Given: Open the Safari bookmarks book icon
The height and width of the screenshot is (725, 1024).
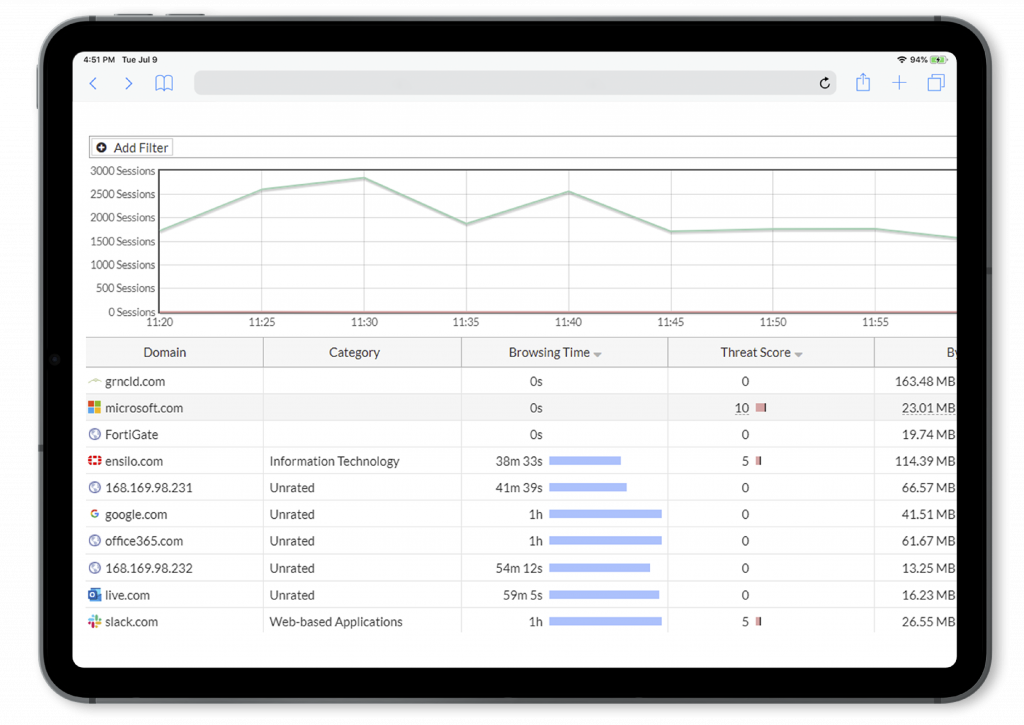Looking at the screenshot, I should (x=164, y=84).
